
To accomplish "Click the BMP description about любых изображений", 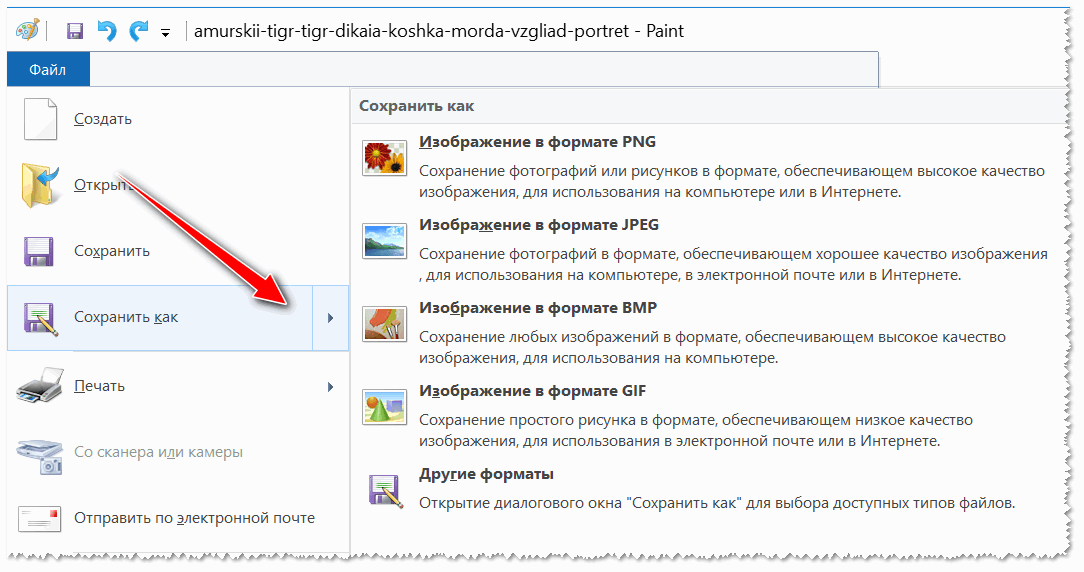I will [712, 347].
